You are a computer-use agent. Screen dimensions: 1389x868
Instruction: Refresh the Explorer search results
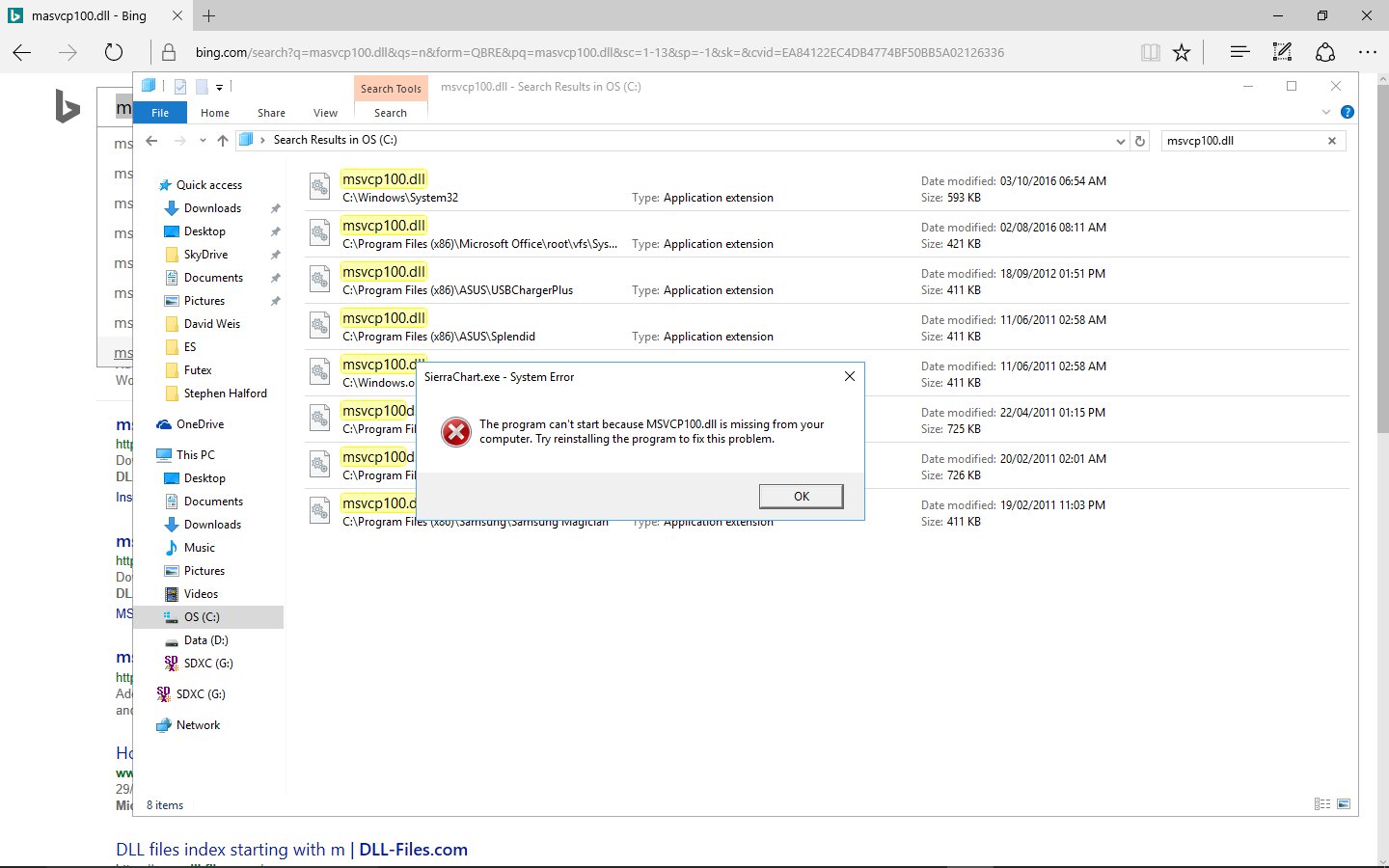coord(1140,141)
